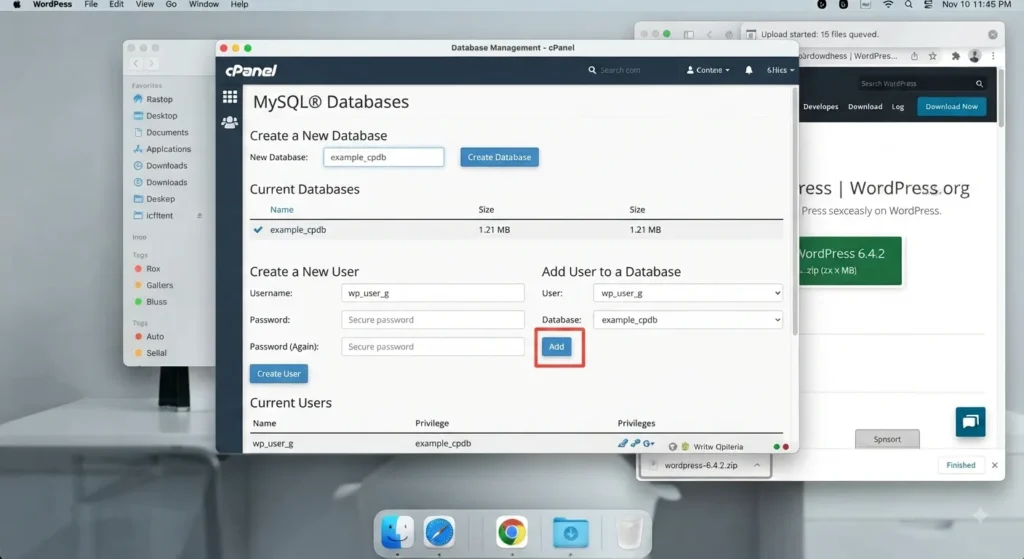Click the Add button for user to database

point(556,347)
